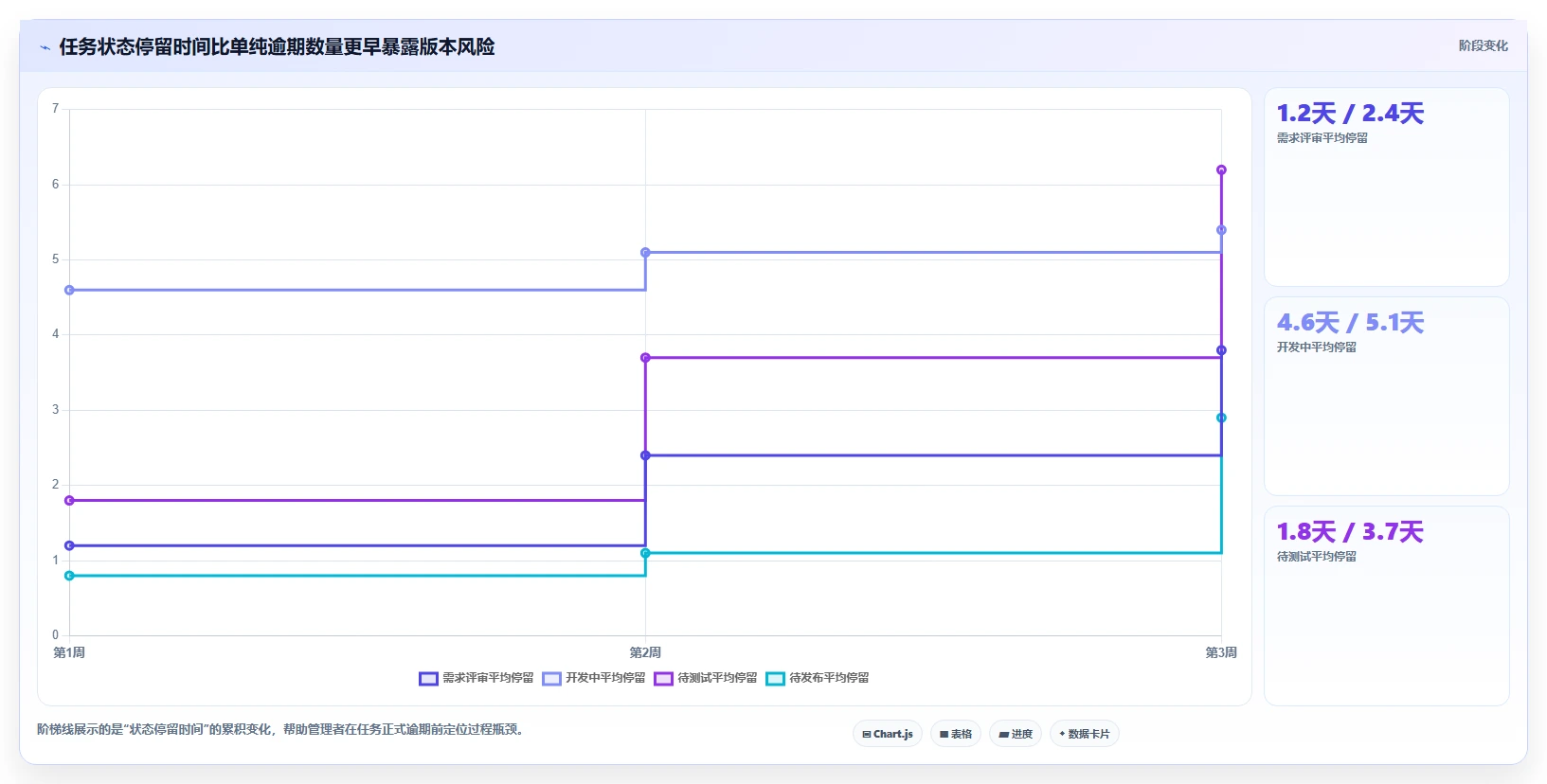Click the 1.8天 / 3.7天 value text

point(1350,532)
